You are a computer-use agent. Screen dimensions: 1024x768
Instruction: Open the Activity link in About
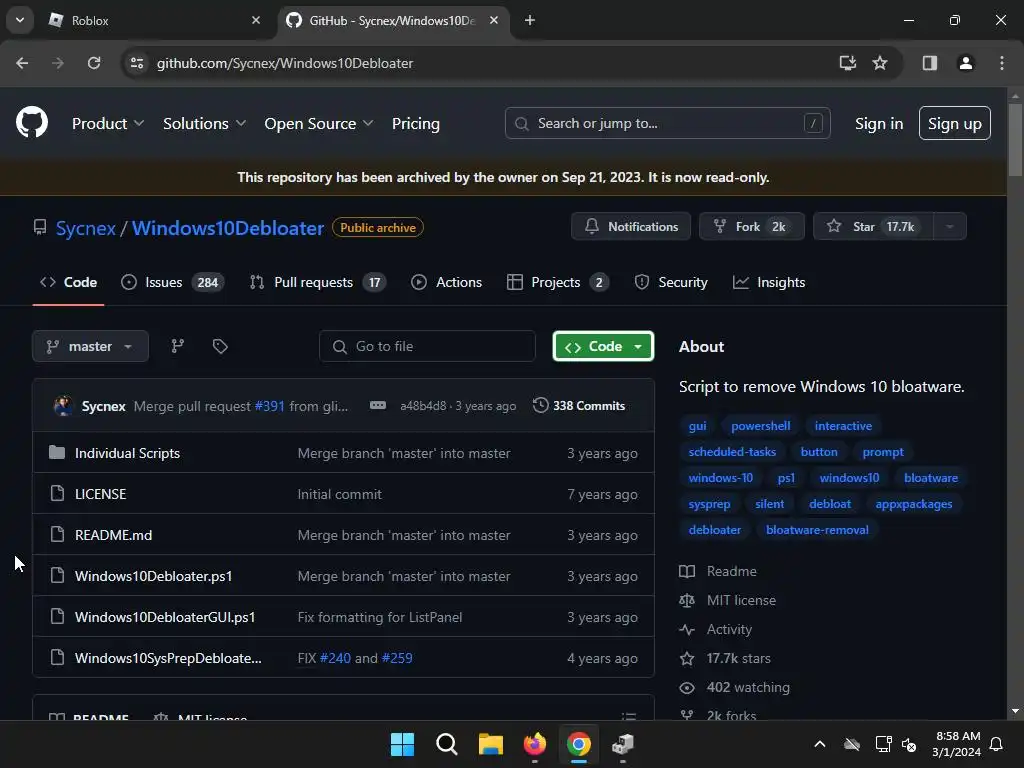[x=716, y=630]
